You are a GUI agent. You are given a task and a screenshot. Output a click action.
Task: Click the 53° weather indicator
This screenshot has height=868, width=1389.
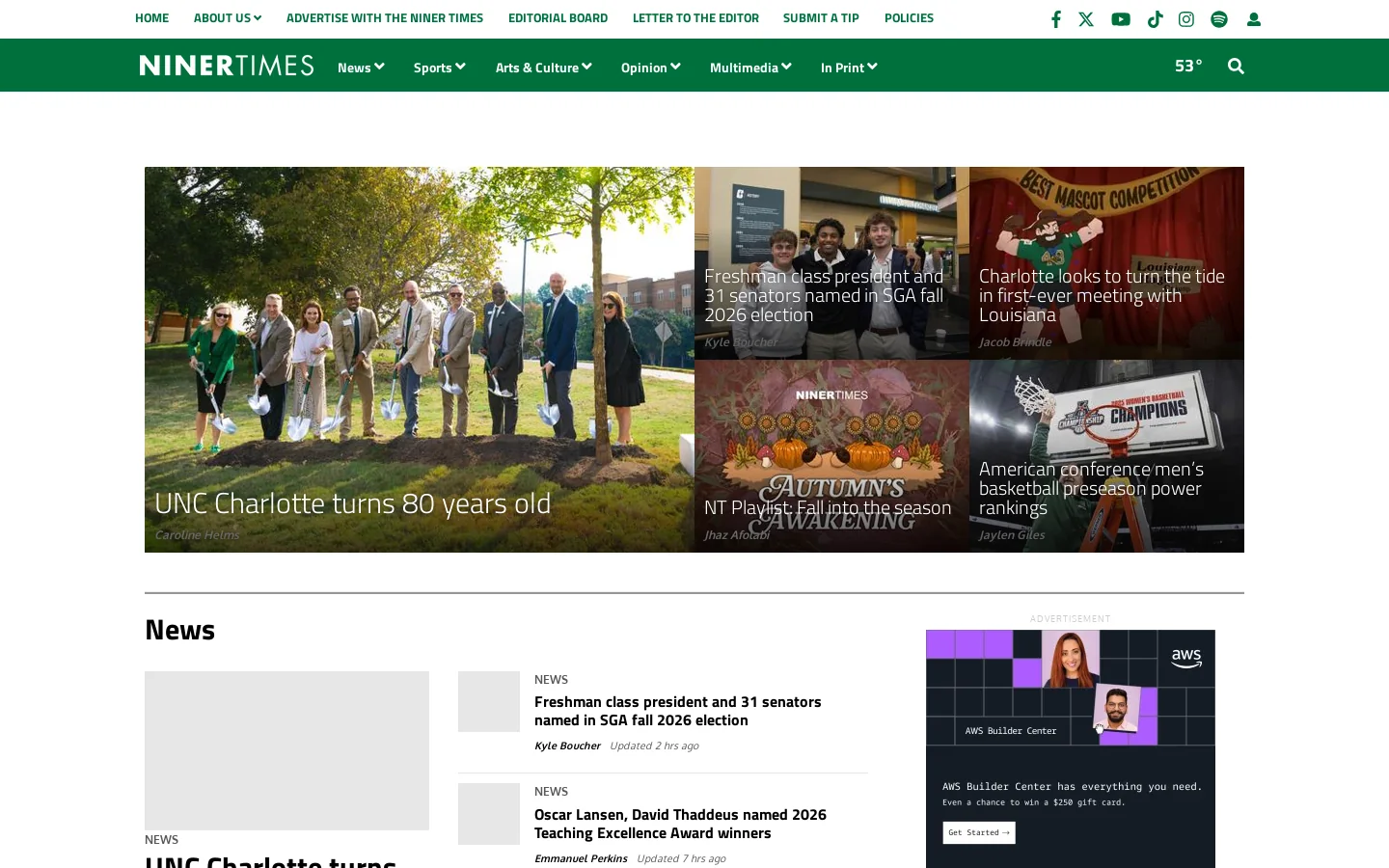[1188, 66]
